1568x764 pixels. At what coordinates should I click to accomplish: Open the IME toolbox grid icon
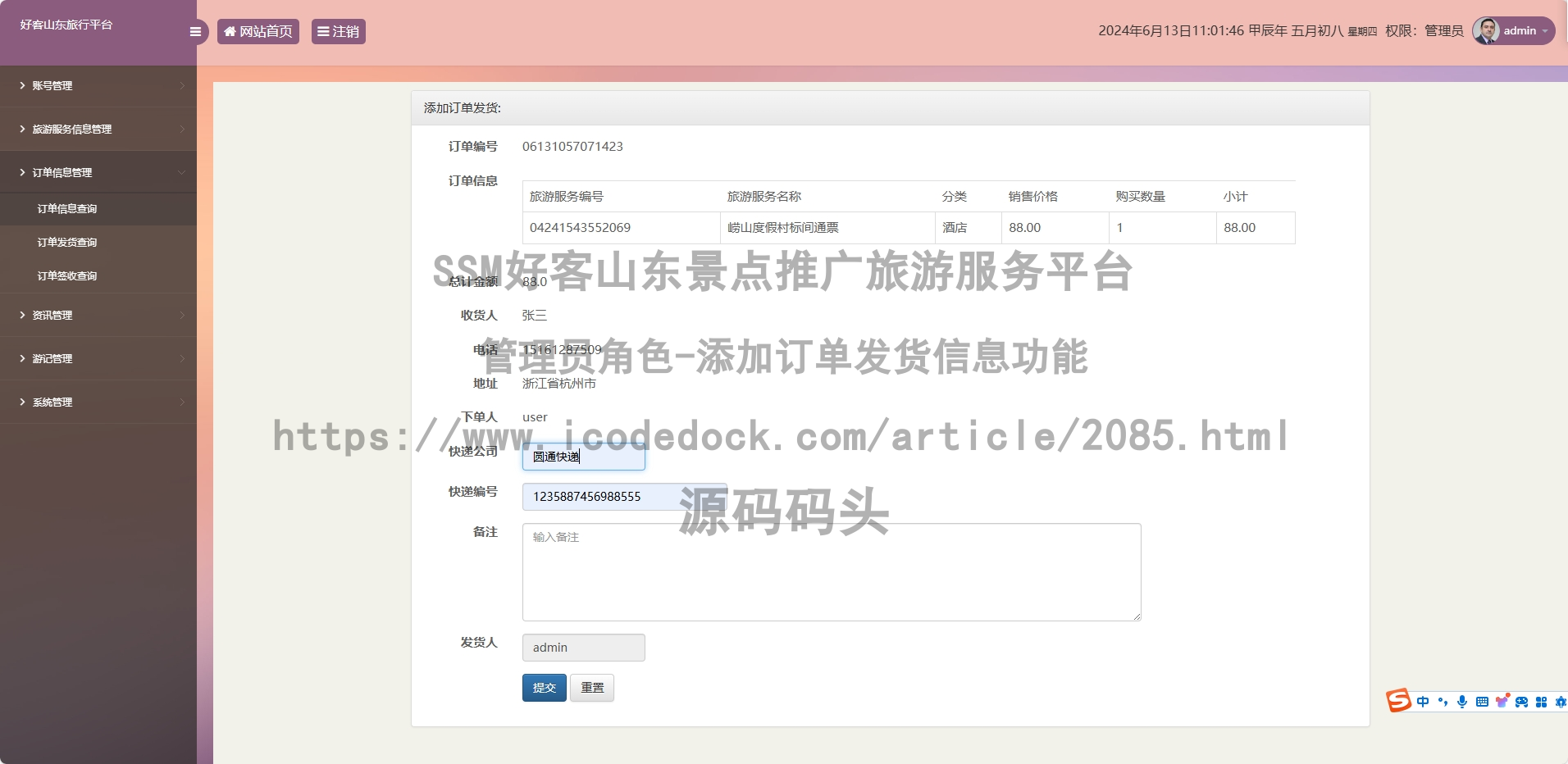1541,702
